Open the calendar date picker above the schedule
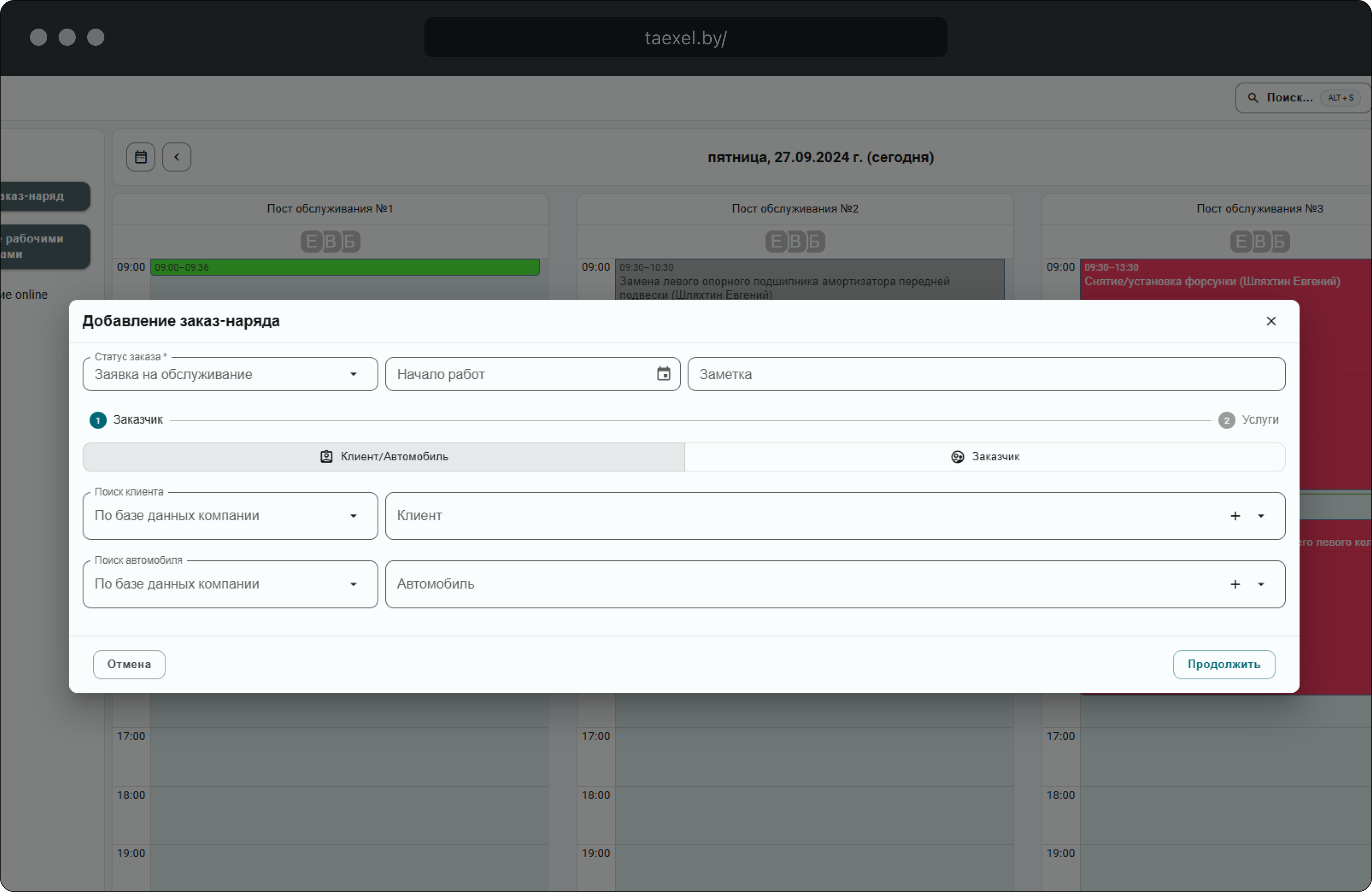The image size is (1372, 892). pyautogui.click(x=141, y=157)
